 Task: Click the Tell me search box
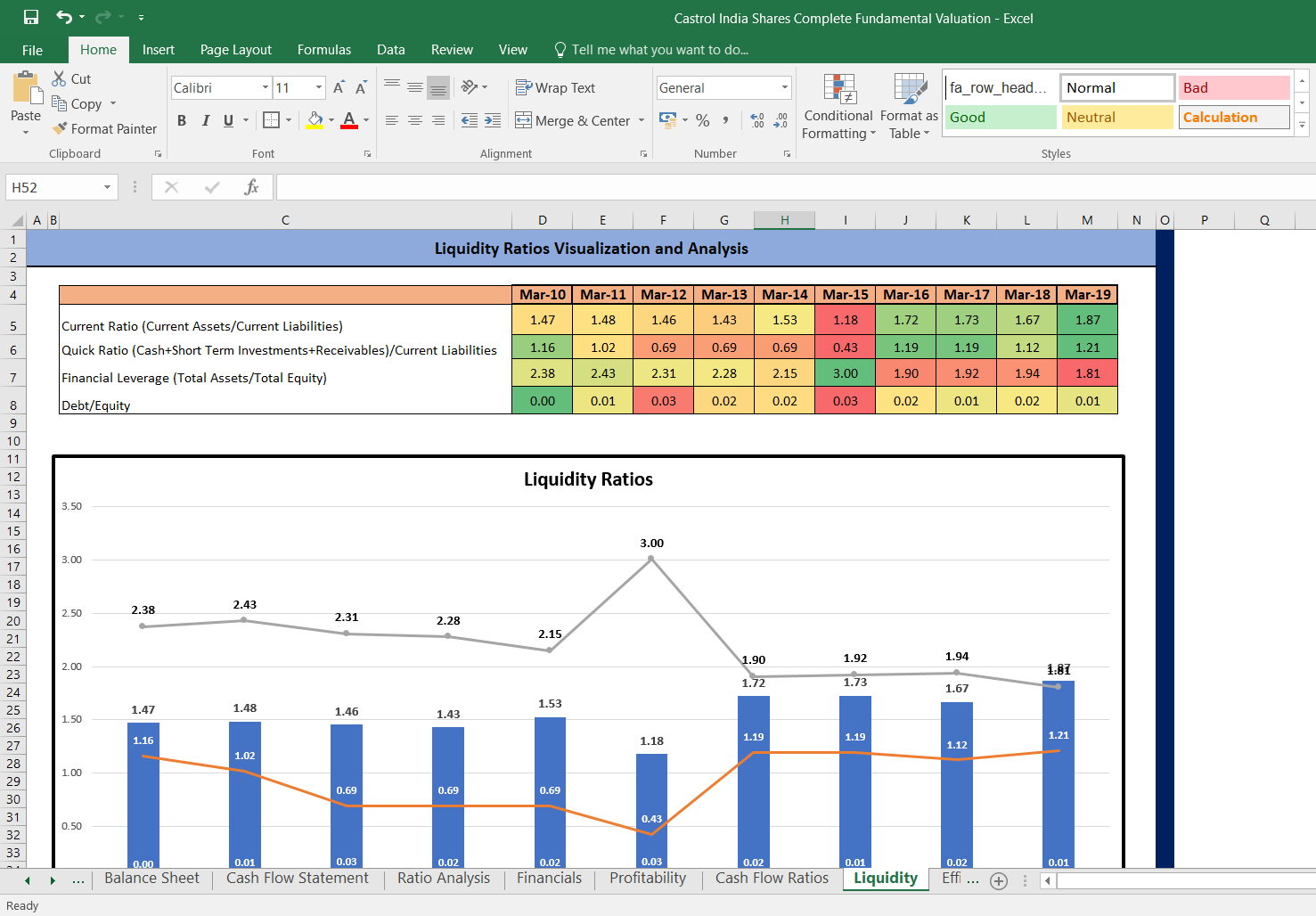tap(651, 50)
